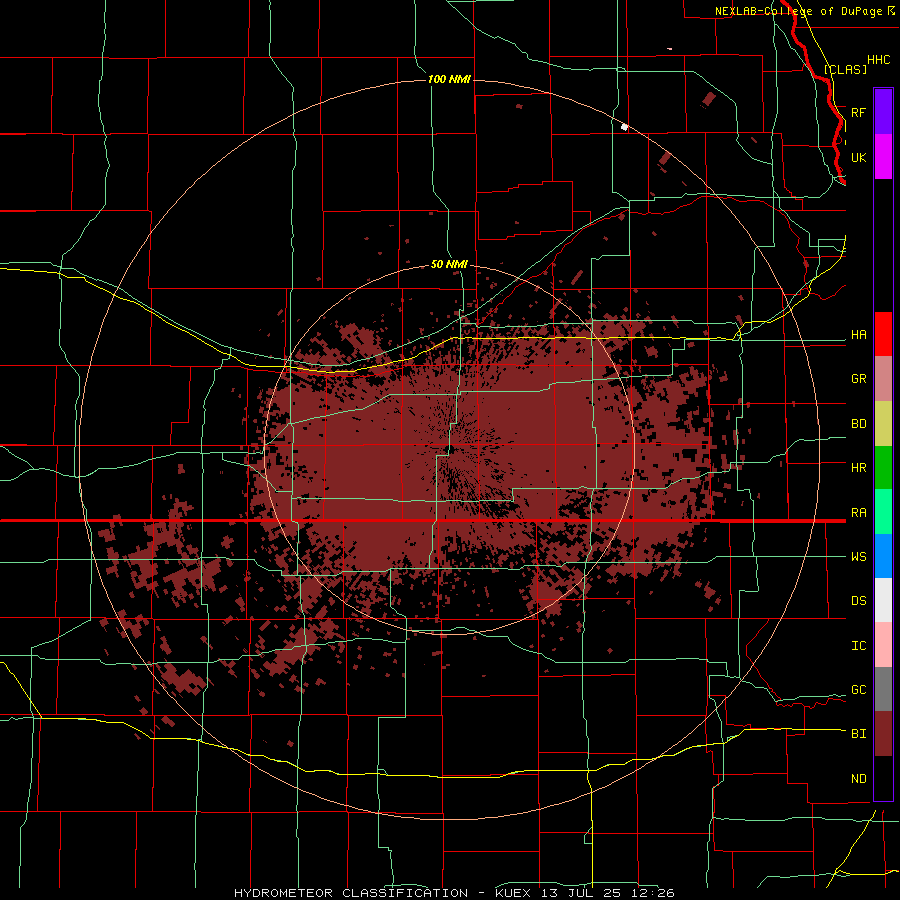Click the BD legend label

pyautogui.click(x=858, y=424)
